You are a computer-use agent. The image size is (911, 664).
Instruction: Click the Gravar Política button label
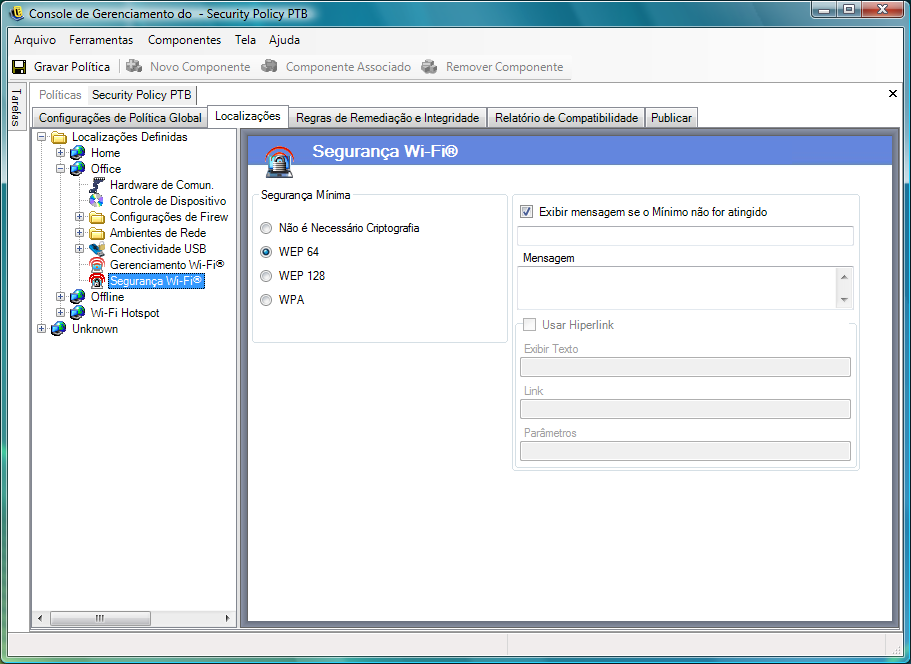(x=72, y=67)
